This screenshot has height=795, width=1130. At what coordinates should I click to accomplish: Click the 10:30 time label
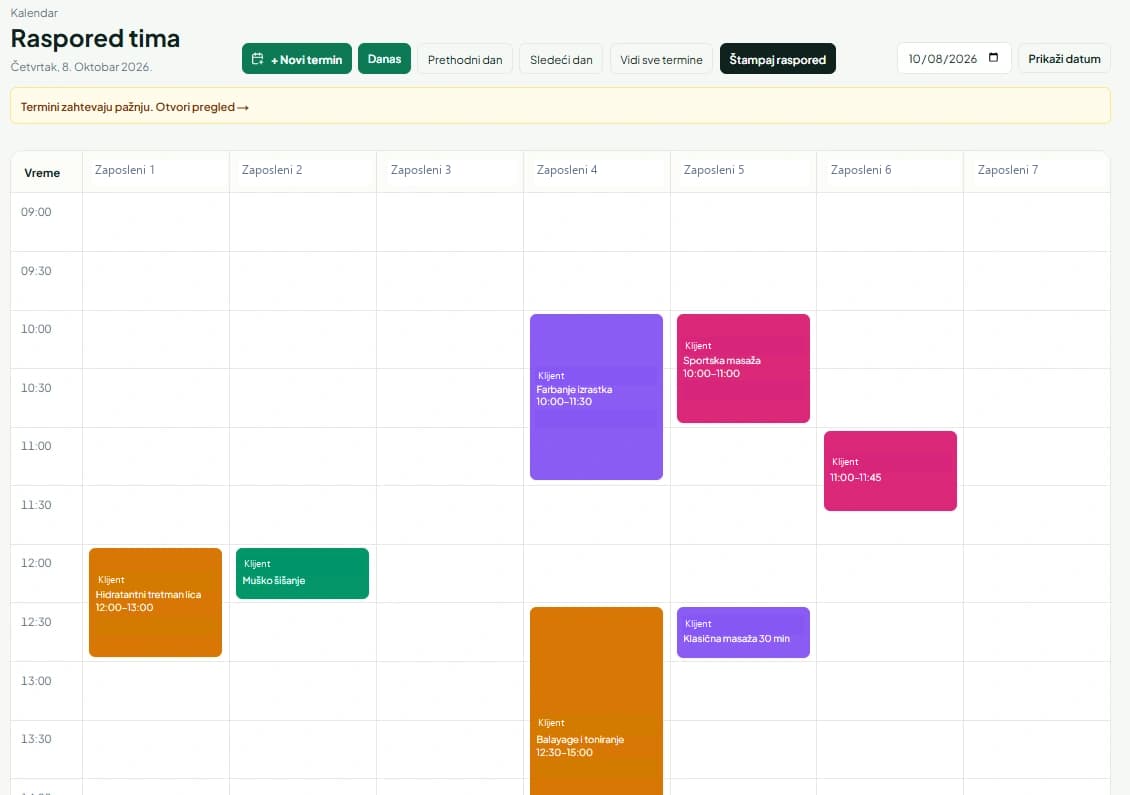click(x=36, y=388)
